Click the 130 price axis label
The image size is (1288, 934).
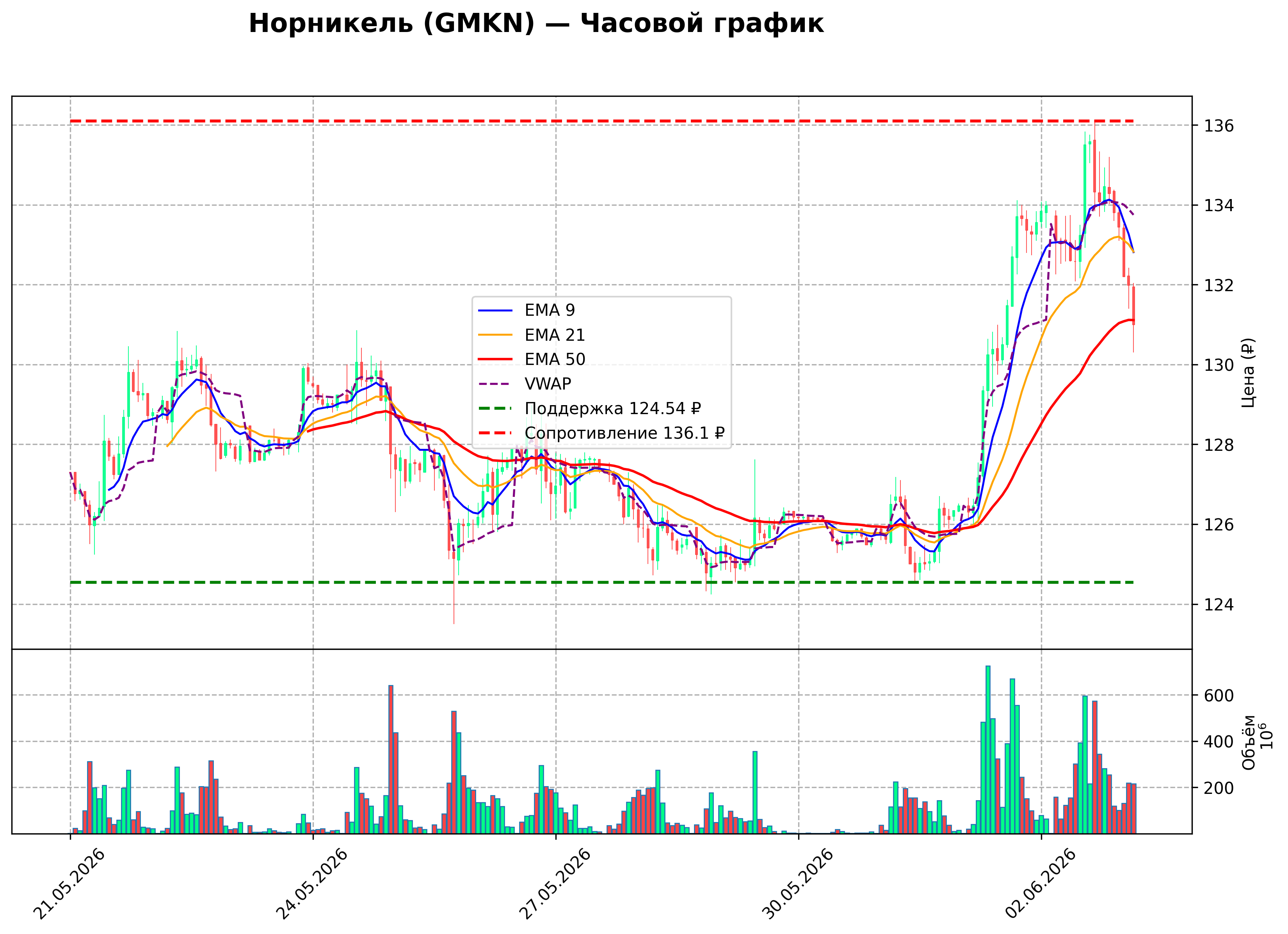(x=1219, y=365)
